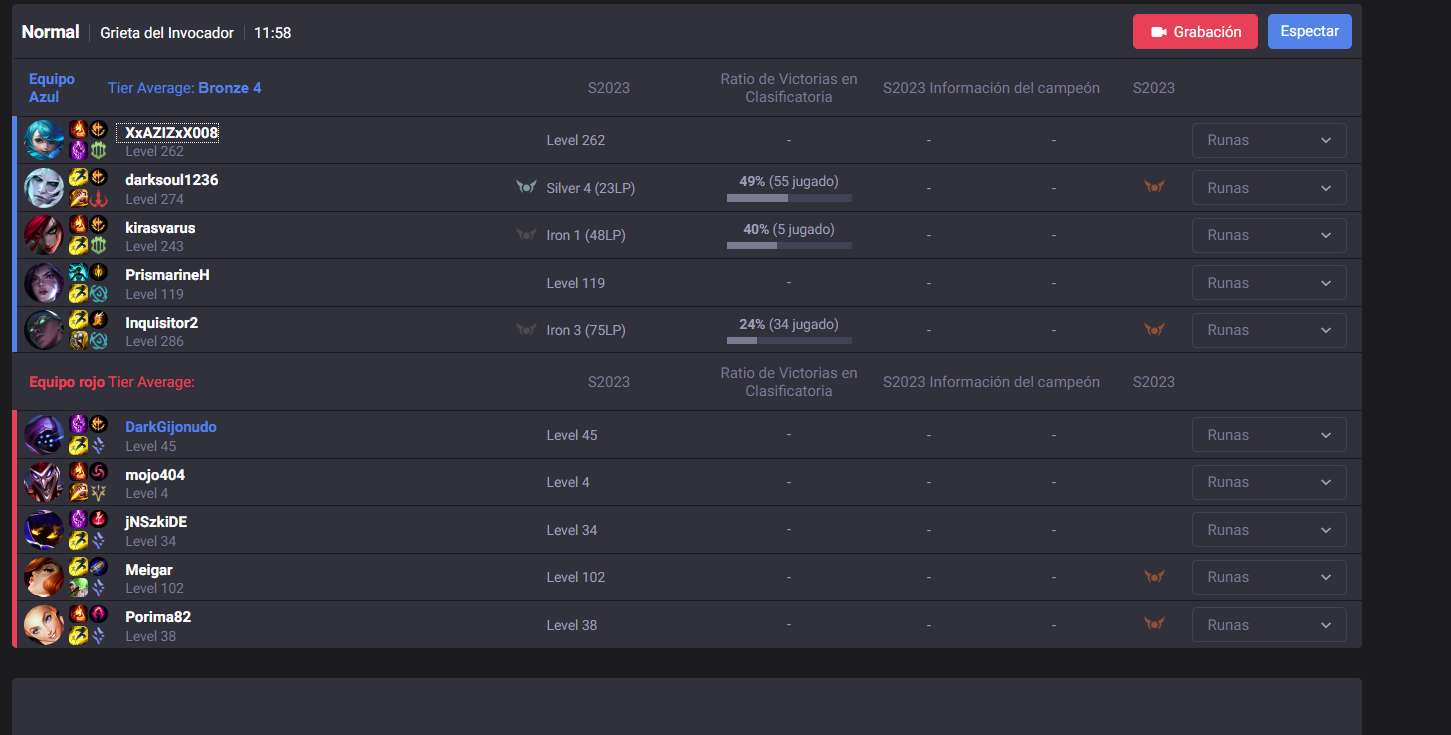Click DarkGijonudo's champion portrait icon
This screenshot has width=1451, height=735.
coord(44,435)
